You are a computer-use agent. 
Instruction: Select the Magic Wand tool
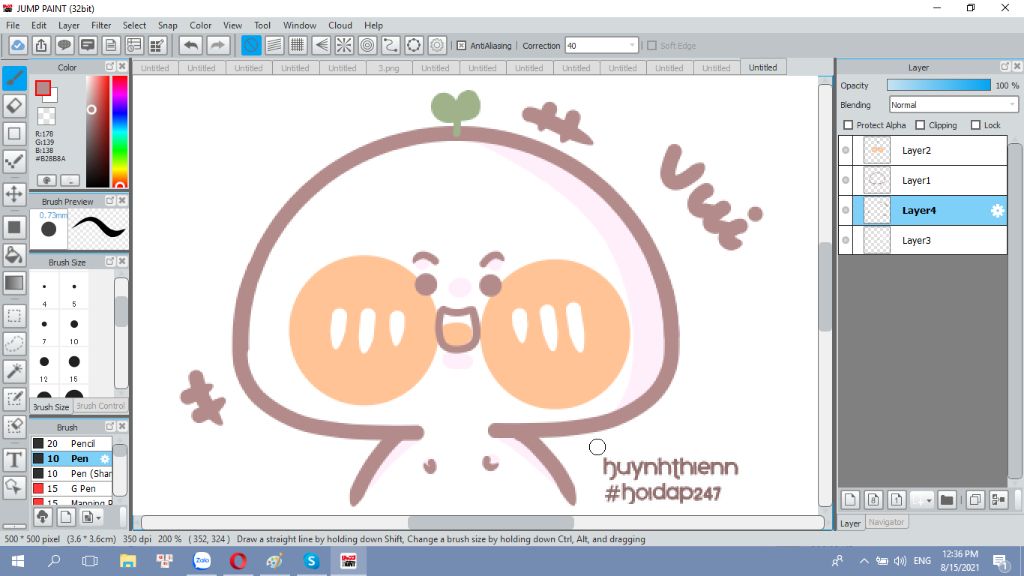[x=14, y=371]
